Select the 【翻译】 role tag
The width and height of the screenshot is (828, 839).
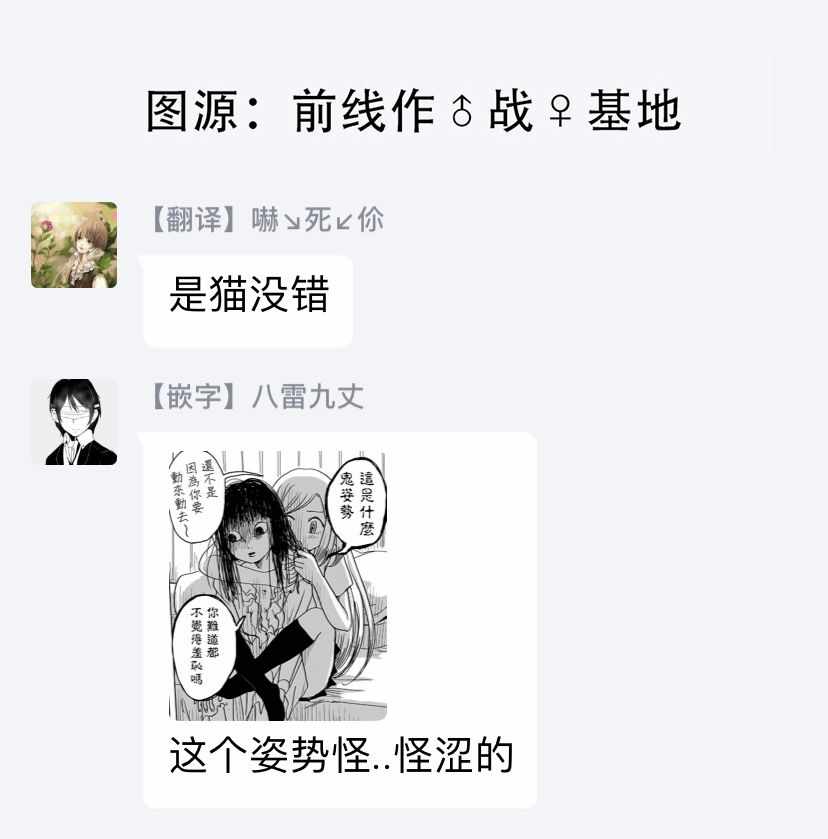194,219
